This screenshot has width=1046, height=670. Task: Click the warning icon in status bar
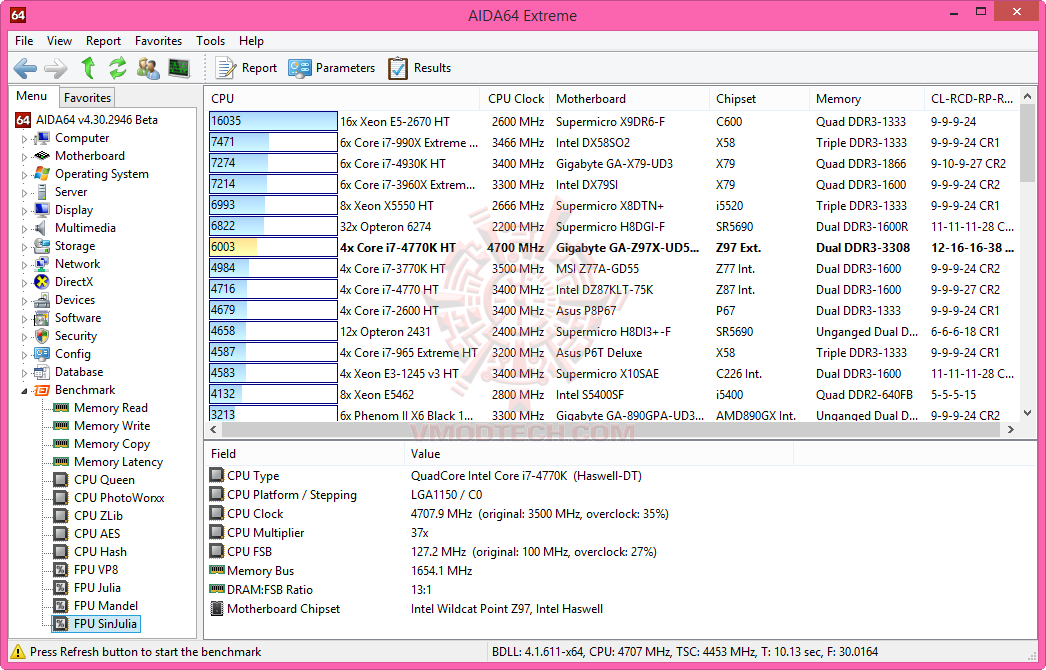[x=18, y=652]
